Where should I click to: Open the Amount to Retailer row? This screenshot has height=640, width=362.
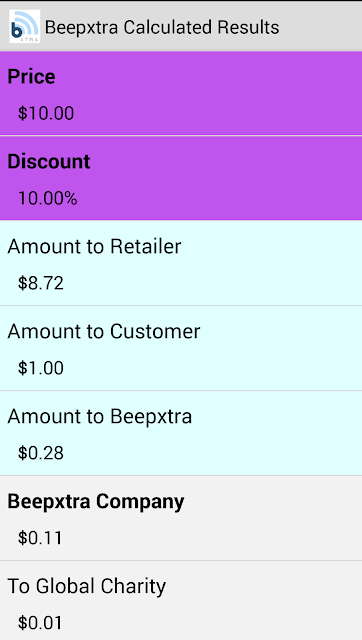point(181,263)
